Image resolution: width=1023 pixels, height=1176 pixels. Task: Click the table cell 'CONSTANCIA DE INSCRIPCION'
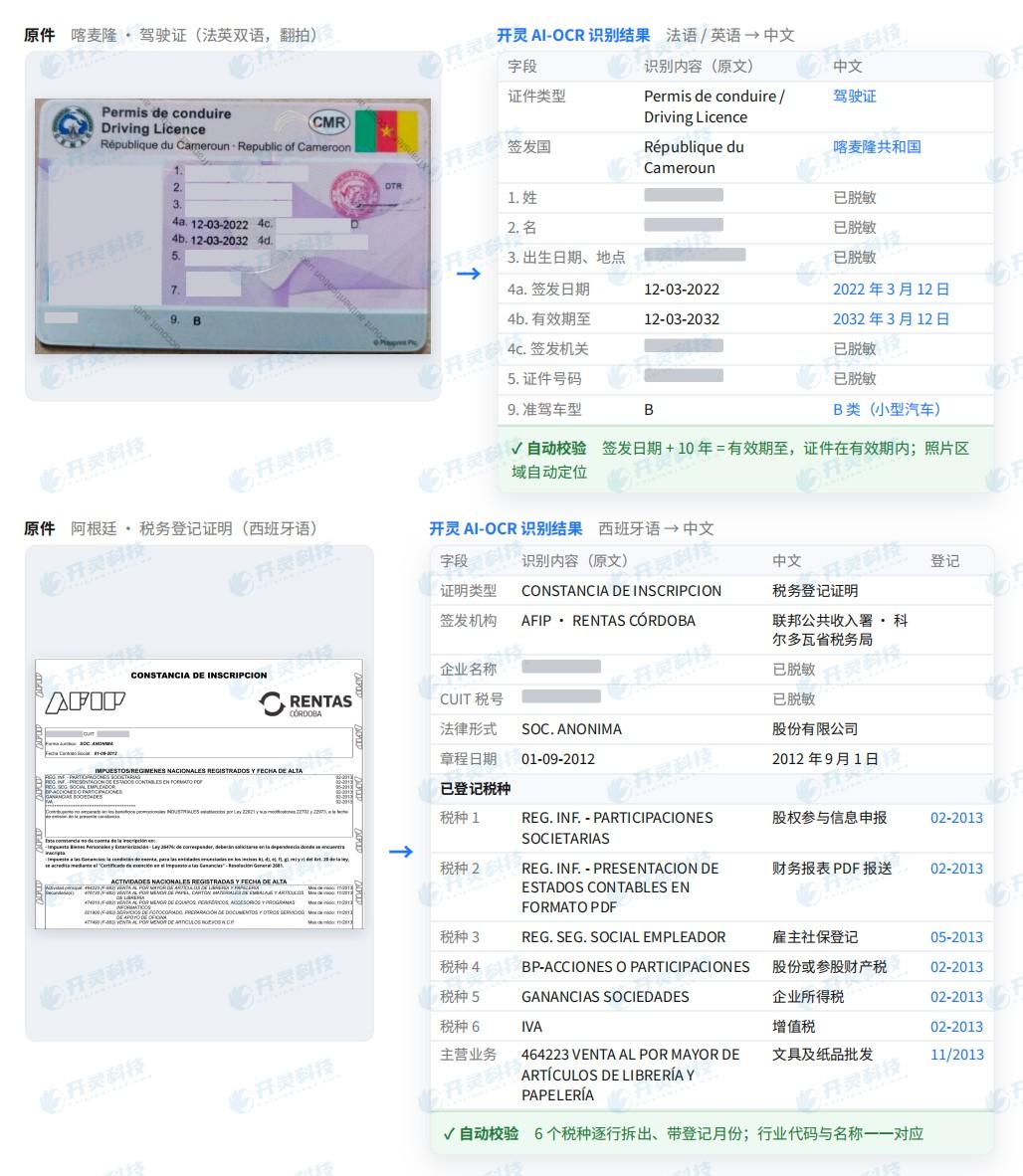[x=621, y=591]
